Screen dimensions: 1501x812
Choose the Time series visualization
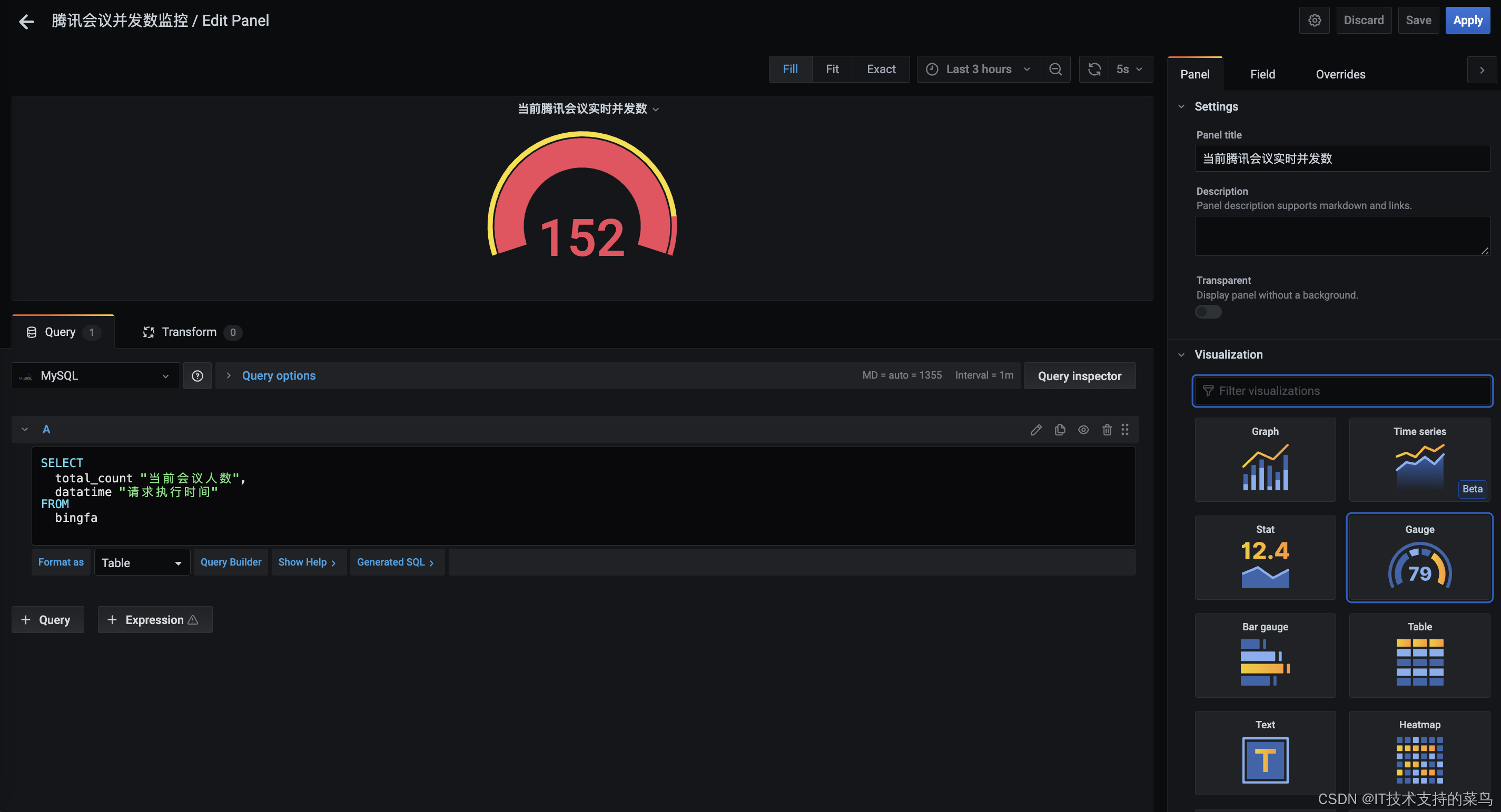(1419, 460)
